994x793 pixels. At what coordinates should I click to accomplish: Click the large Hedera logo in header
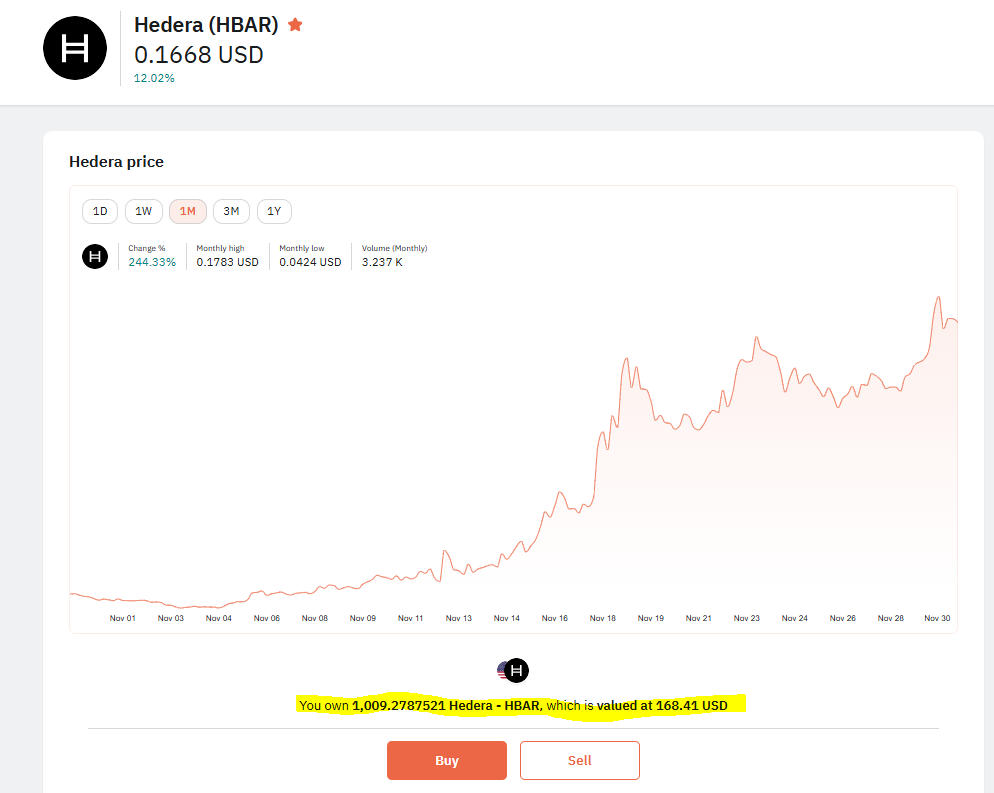pos(75,48)
